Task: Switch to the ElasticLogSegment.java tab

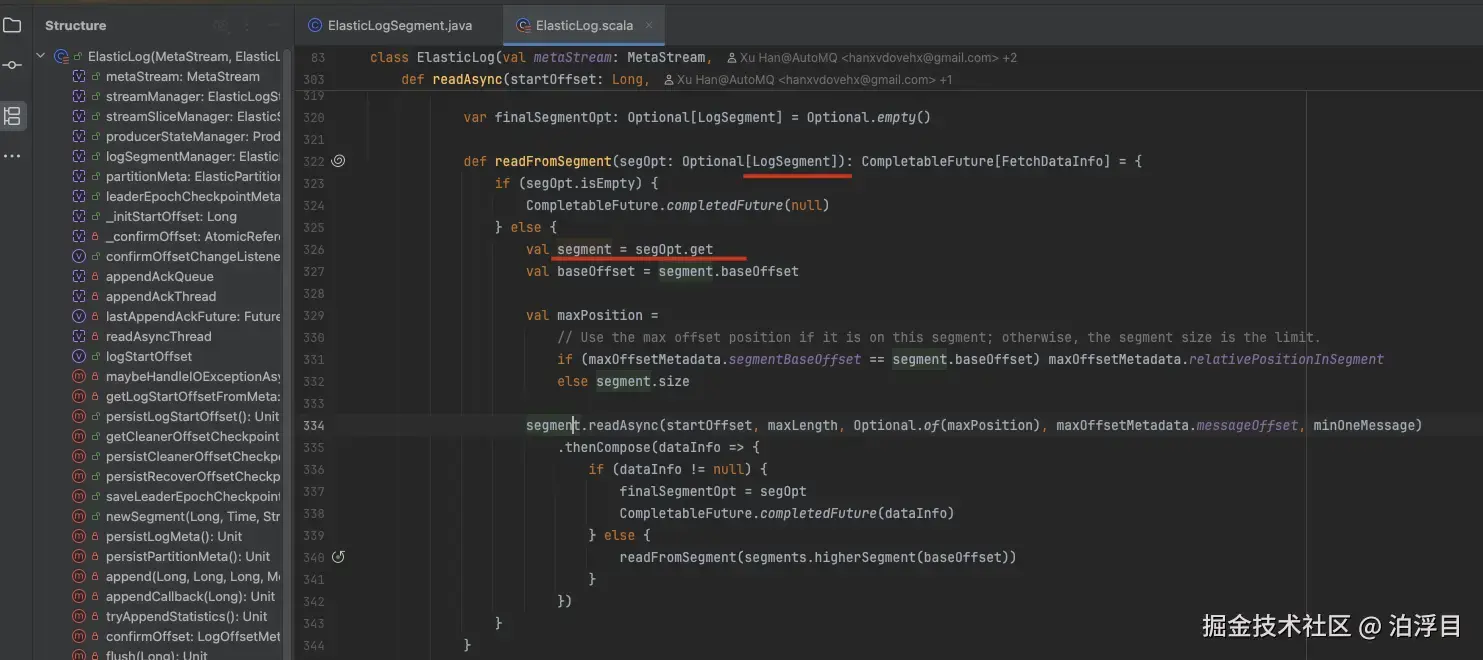Action: point(400,24)
